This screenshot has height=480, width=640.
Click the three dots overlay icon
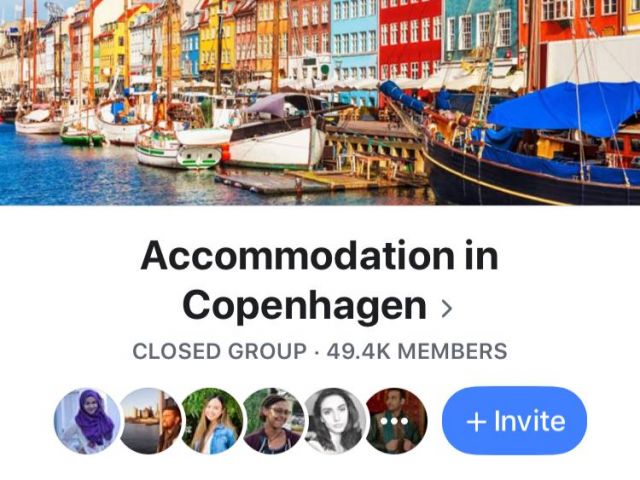pos(394,421)
